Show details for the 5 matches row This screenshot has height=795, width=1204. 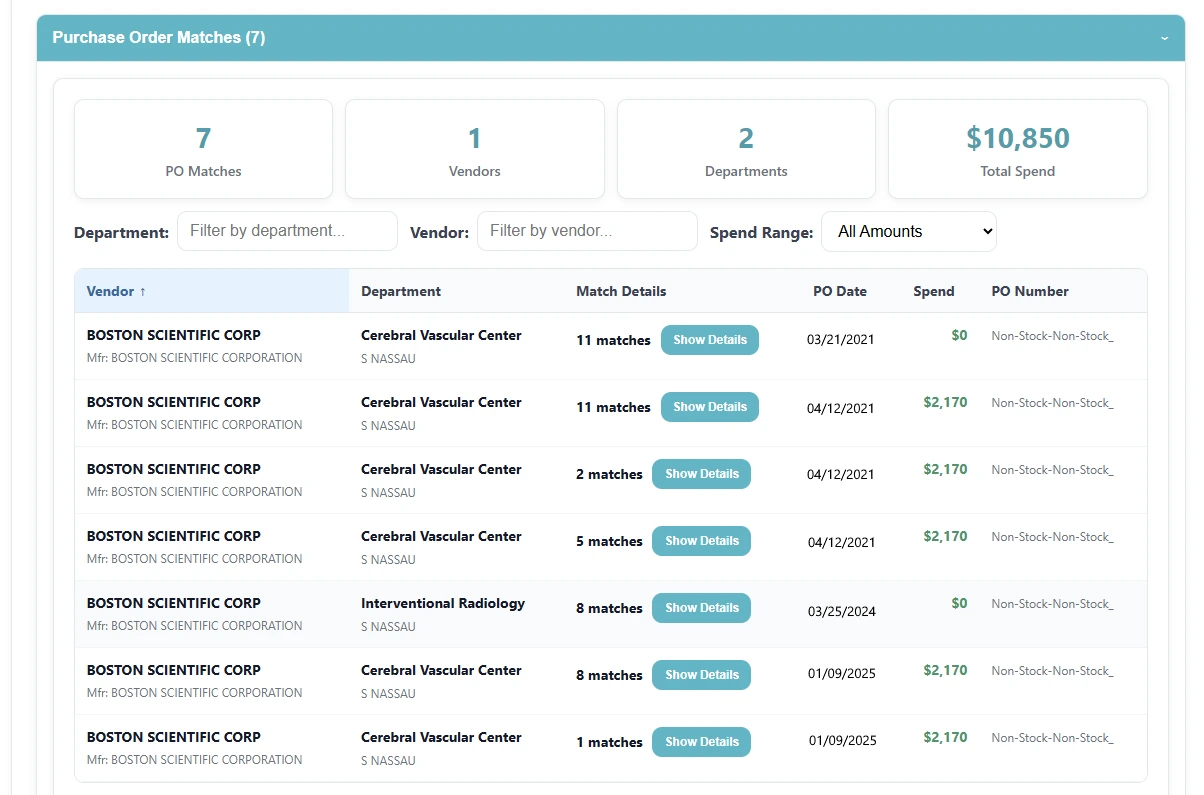coord(701,541)
